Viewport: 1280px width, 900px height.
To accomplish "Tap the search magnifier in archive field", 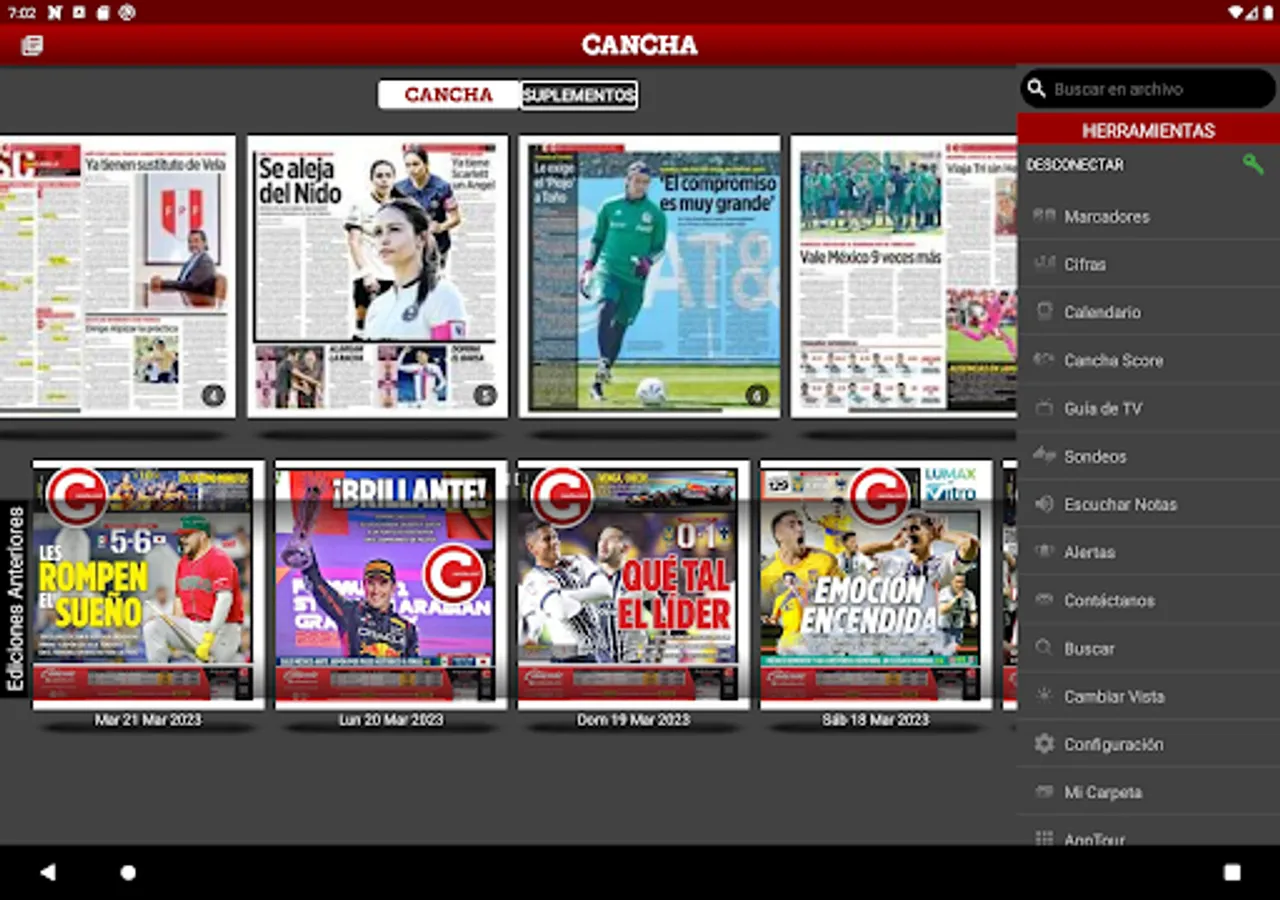I will (1037, 89).
